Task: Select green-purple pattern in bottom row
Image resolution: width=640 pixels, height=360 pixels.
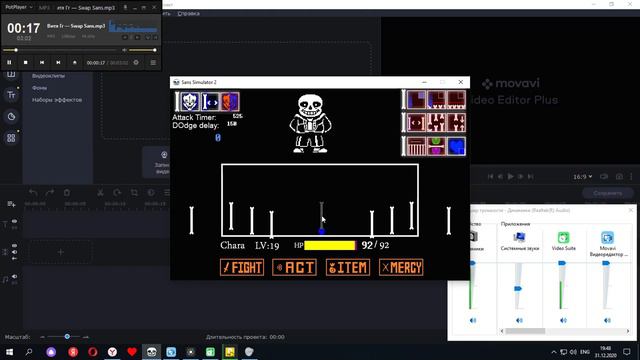Action: [x=436, y=146]
